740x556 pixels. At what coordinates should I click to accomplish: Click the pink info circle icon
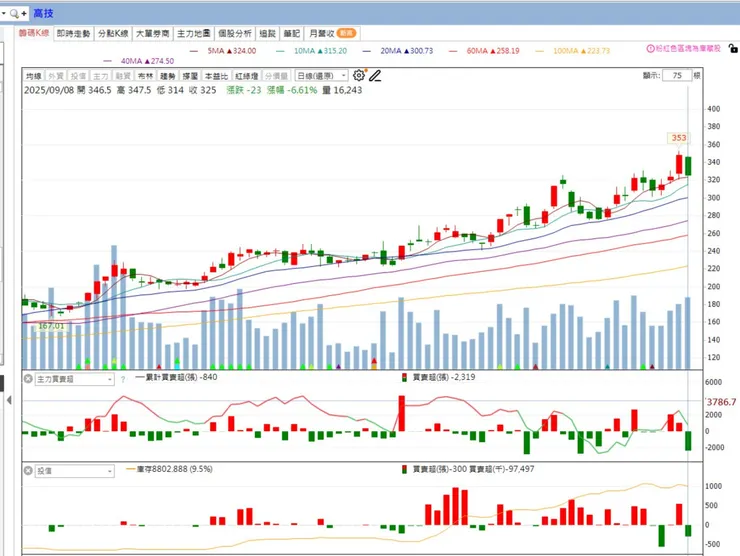(x=650, y=49)
